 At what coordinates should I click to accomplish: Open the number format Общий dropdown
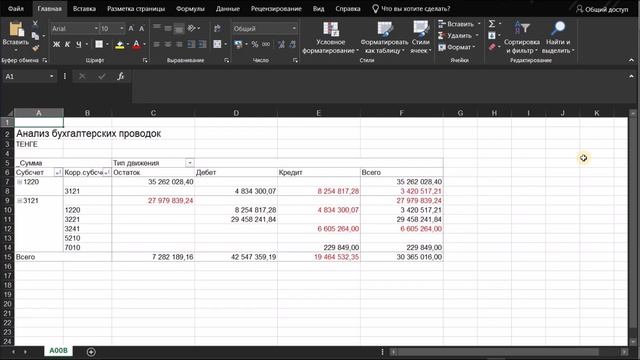tap(294, 29)
